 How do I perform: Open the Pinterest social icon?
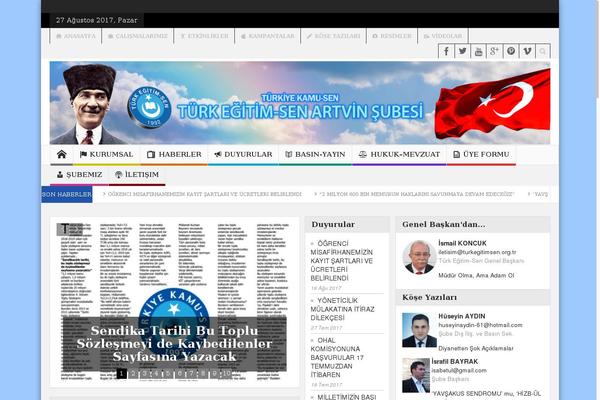[511, 51]
